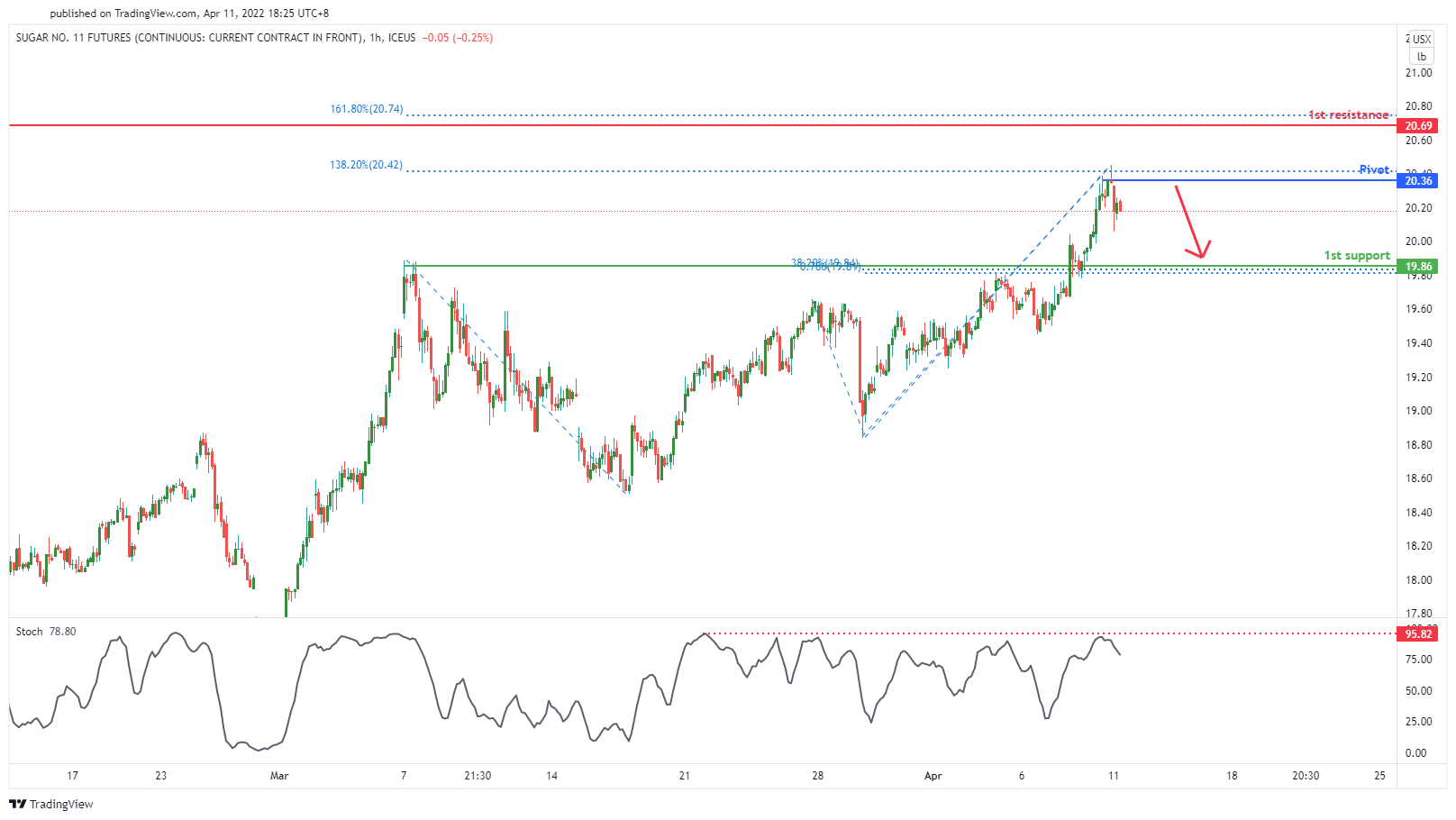Click the −0.05 (−0.25%) change value
The image size is (1456, 820).
tap(458, 38)
